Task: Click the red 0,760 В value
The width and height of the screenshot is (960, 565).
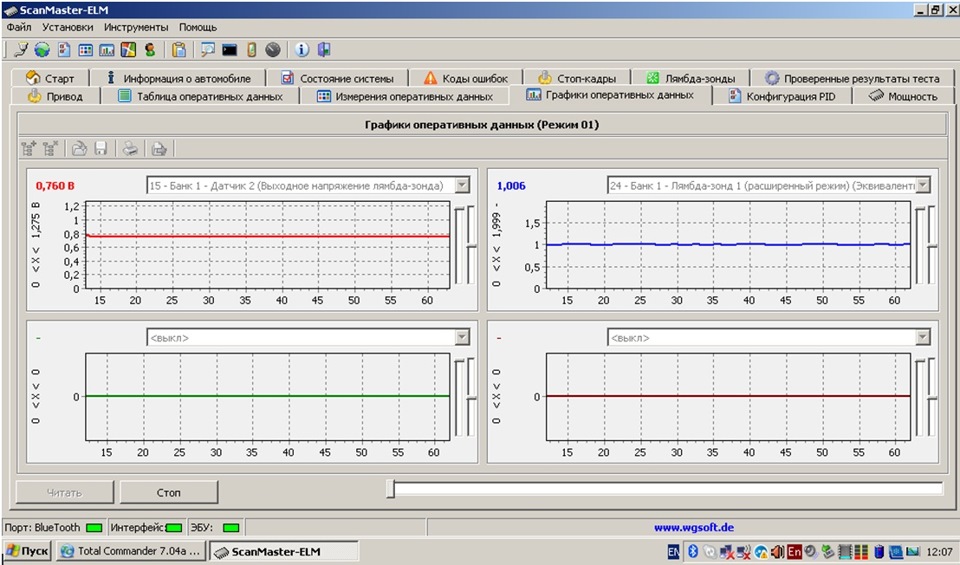Action: pos(55,185)
